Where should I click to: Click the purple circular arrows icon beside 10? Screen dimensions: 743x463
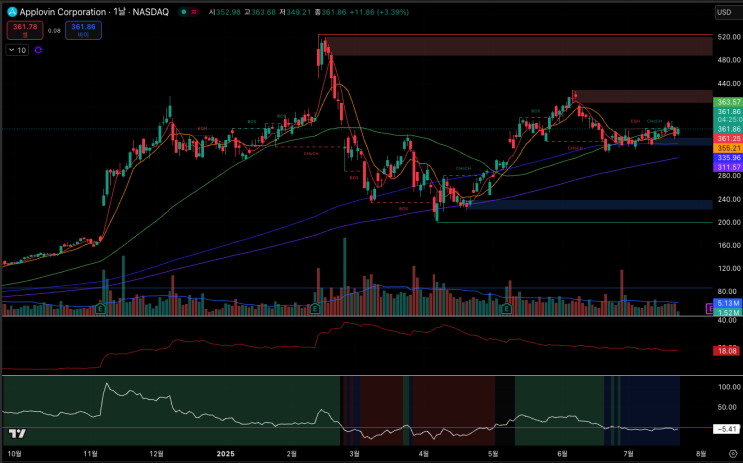click(38, 50)
